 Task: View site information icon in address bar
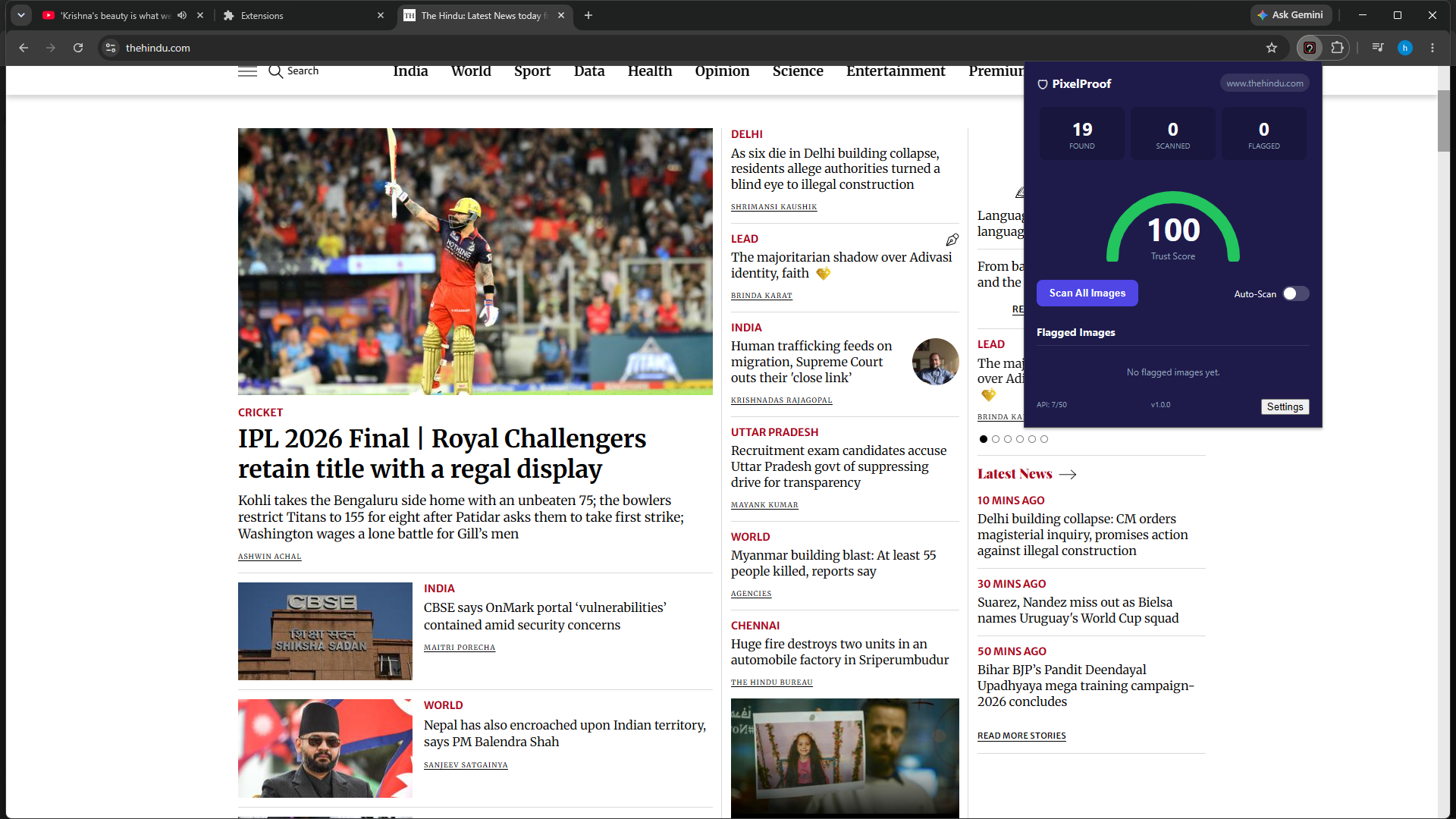pyautogui.click(x=111, y=48)
